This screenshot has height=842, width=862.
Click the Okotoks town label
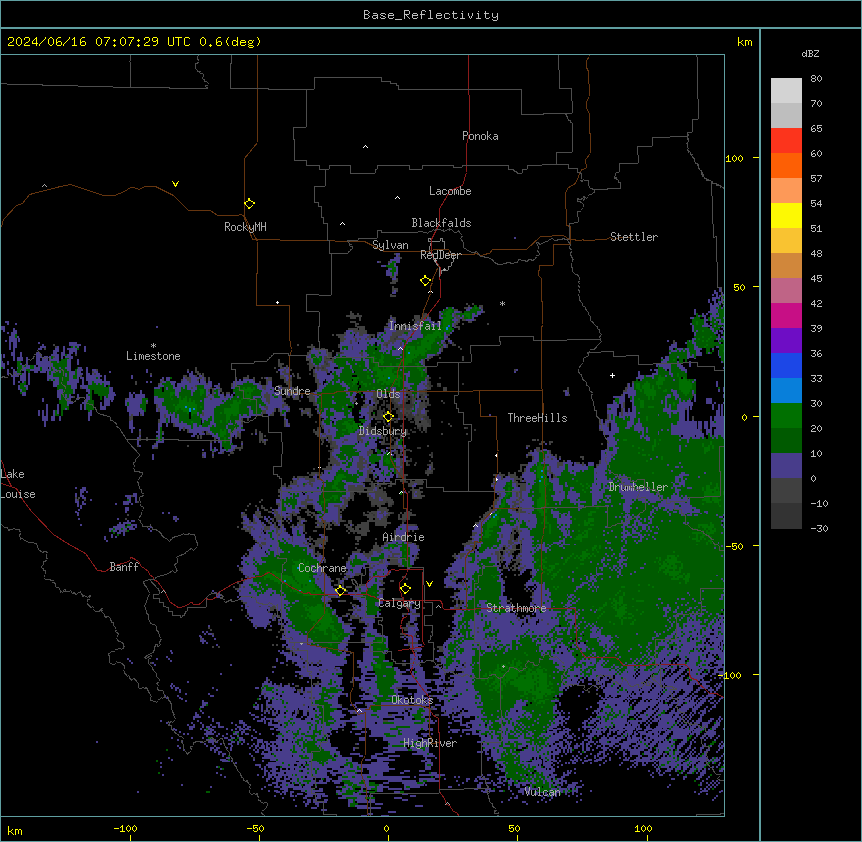(x=412, y=700)
